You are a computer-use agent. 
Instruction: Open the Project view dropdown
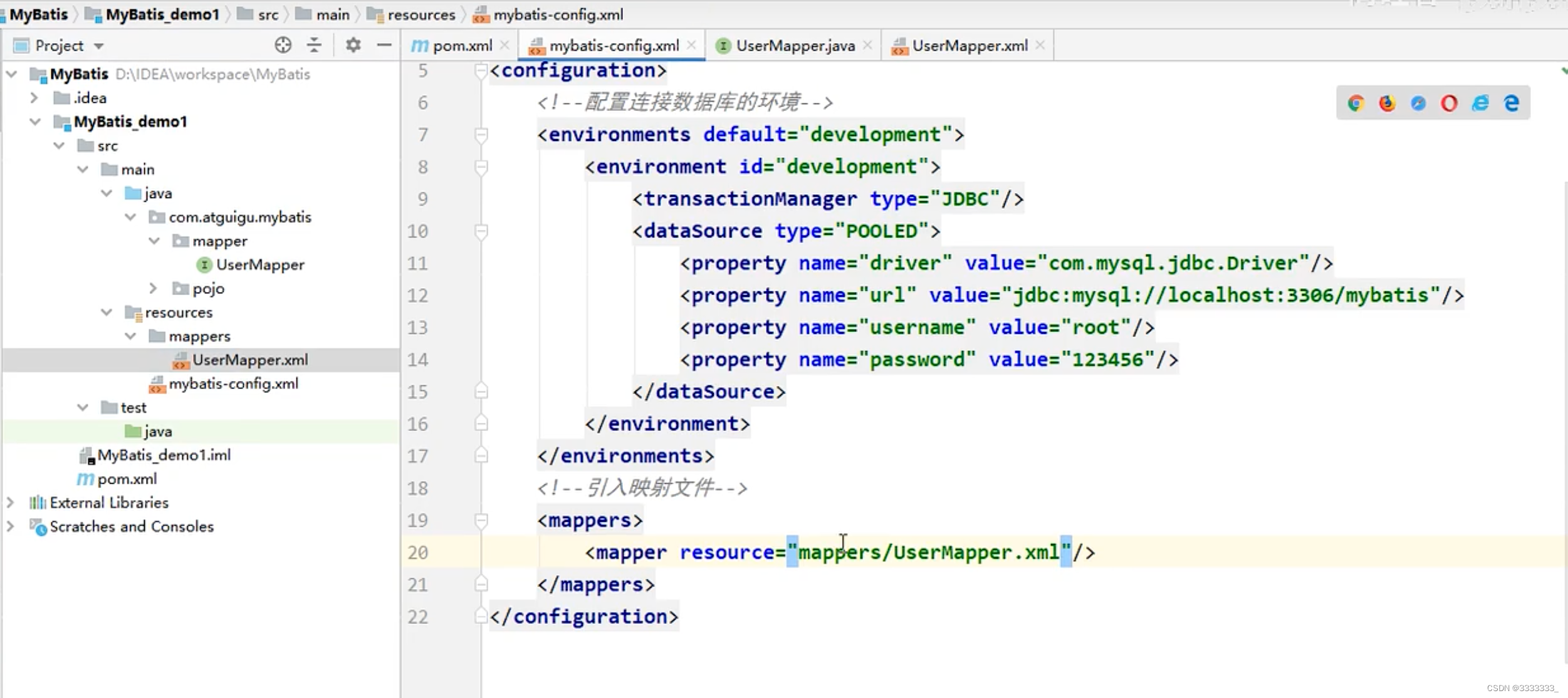click(x=99, y=46)
